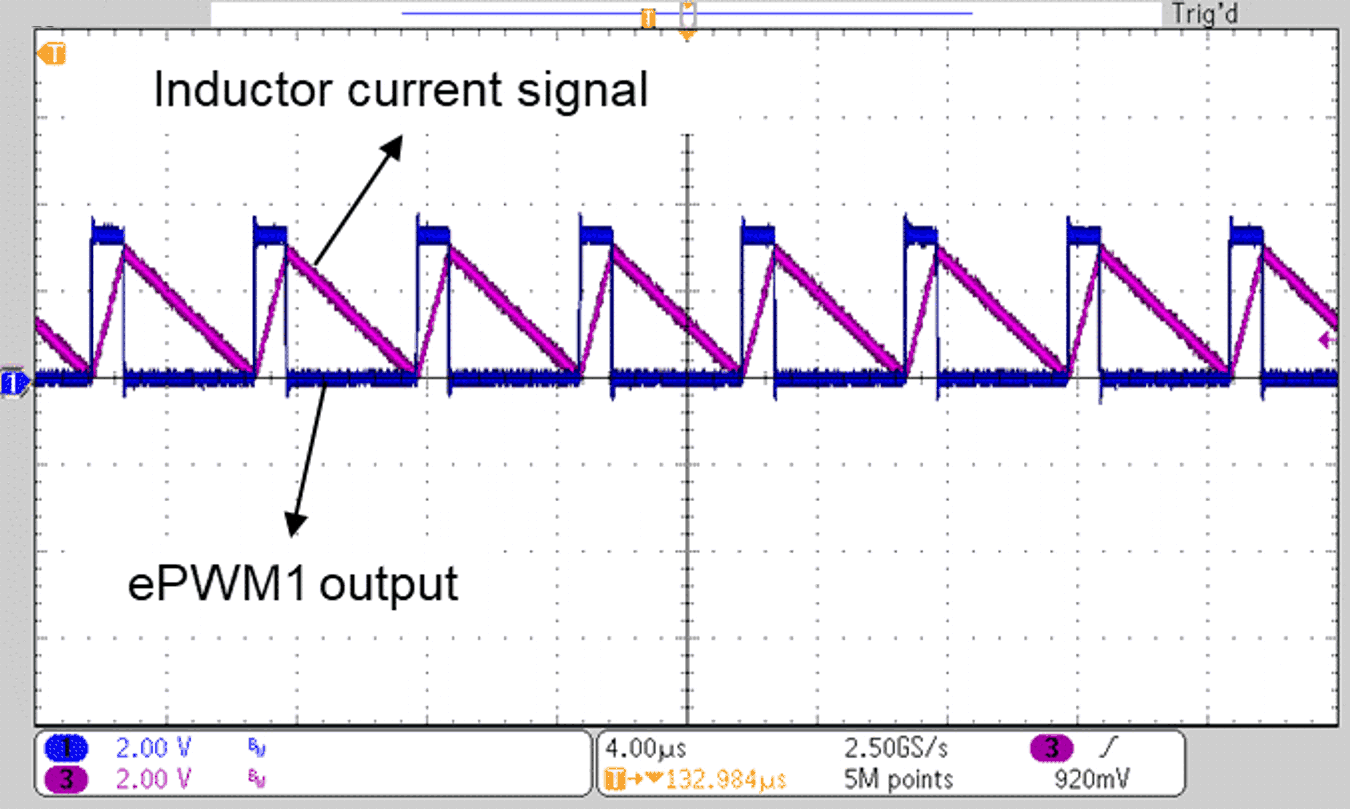Click the ePWM1 output label
The image size is (1350, 809).
293,583
